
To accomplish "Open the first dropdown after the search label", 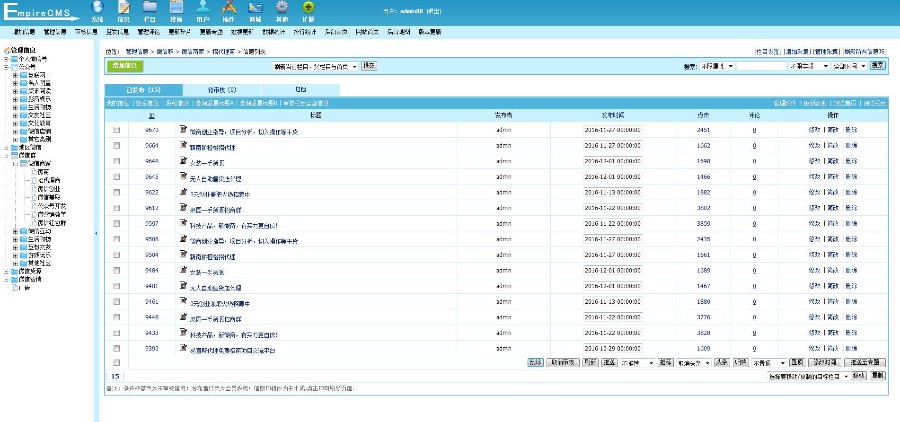I will click(717, 67).
